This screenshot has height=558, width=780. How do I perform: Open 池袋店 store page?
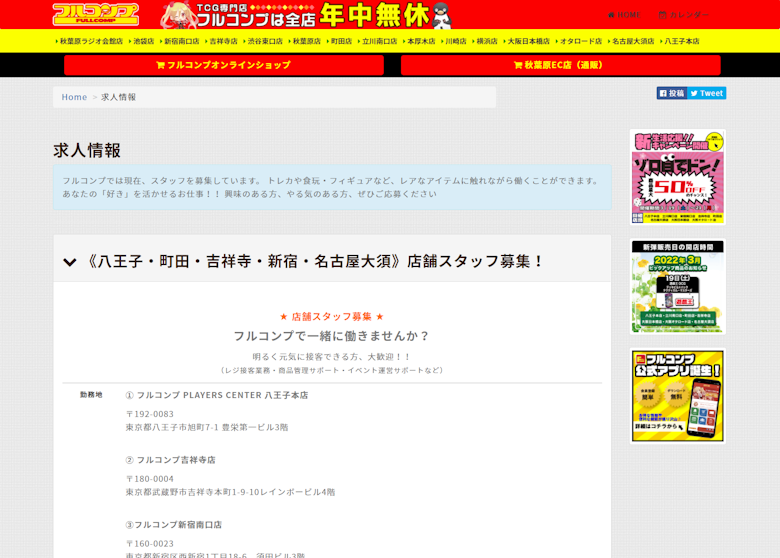pos(142,41)
